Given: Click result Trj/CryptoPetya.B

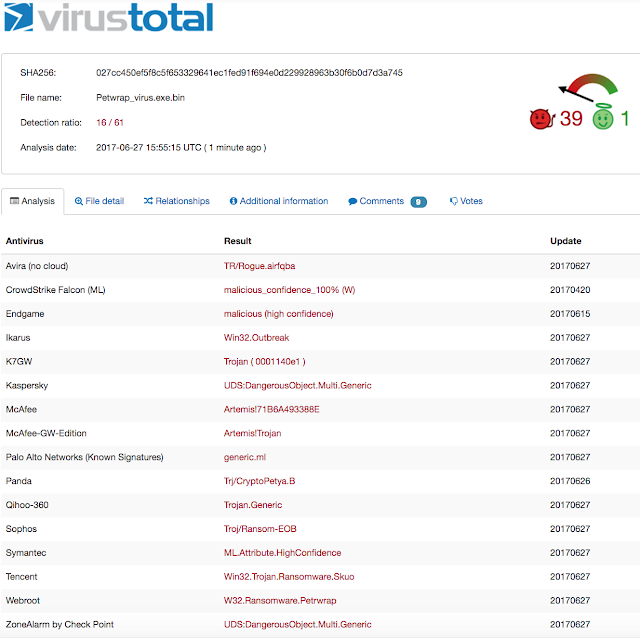Looking at the screenshot, I should (259, 481).
